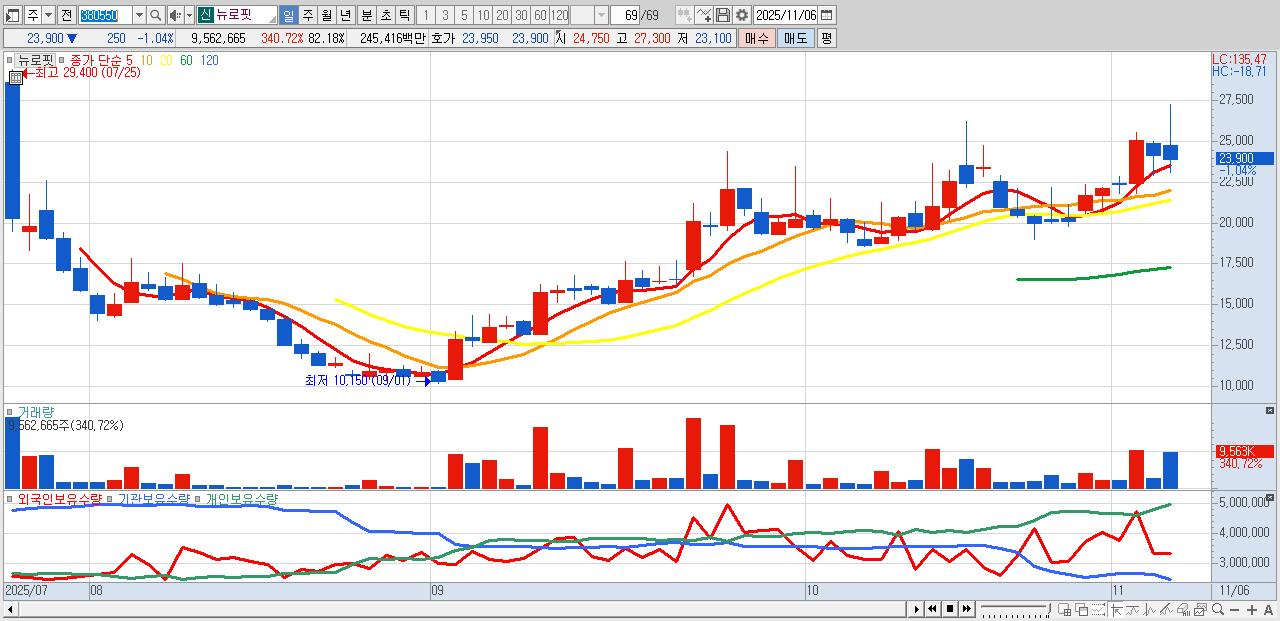The width and height of the screenshot is (1280, 621).
Task: Choose interval 5 button
Action: point(464,15)
